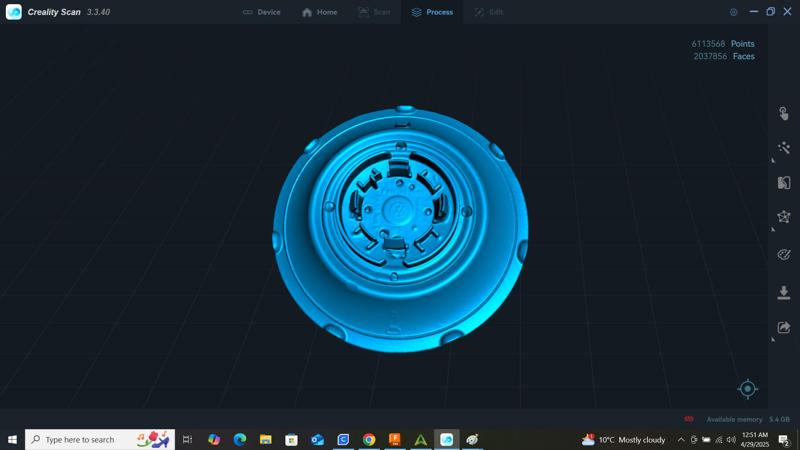800x450 pixels.
Task: Open the color palette texture mapping tool
Action: point(784,254)
